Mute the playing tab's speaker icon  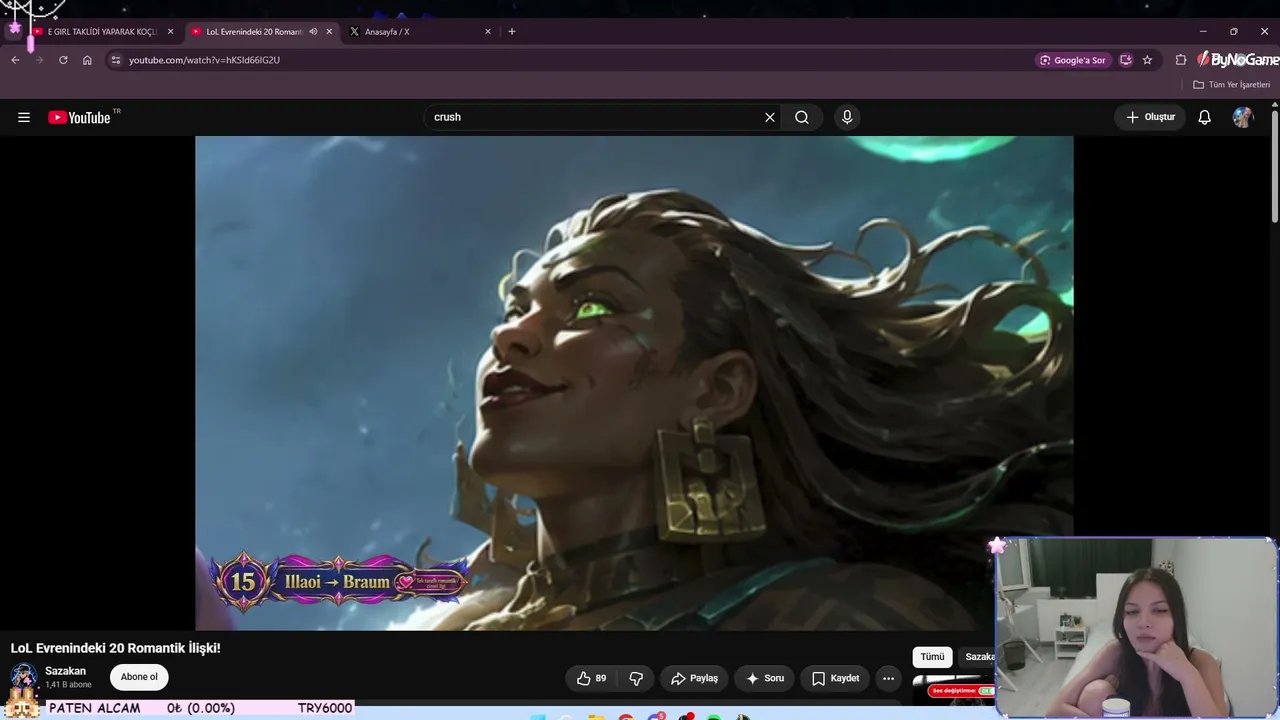pyautogui.click(x=313, y=31)
